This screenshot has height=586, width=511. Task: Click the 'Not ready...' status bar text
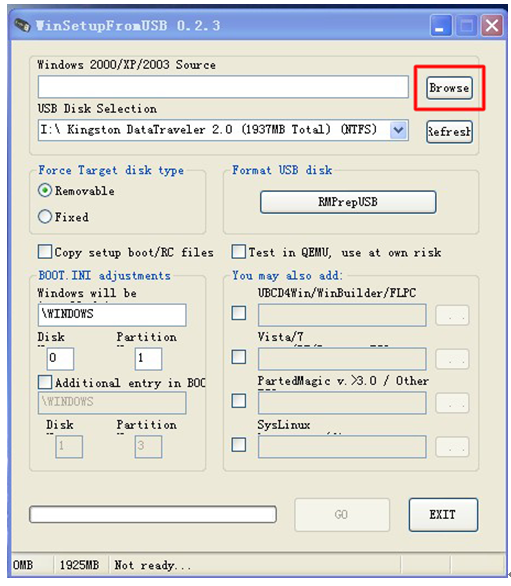153,565
